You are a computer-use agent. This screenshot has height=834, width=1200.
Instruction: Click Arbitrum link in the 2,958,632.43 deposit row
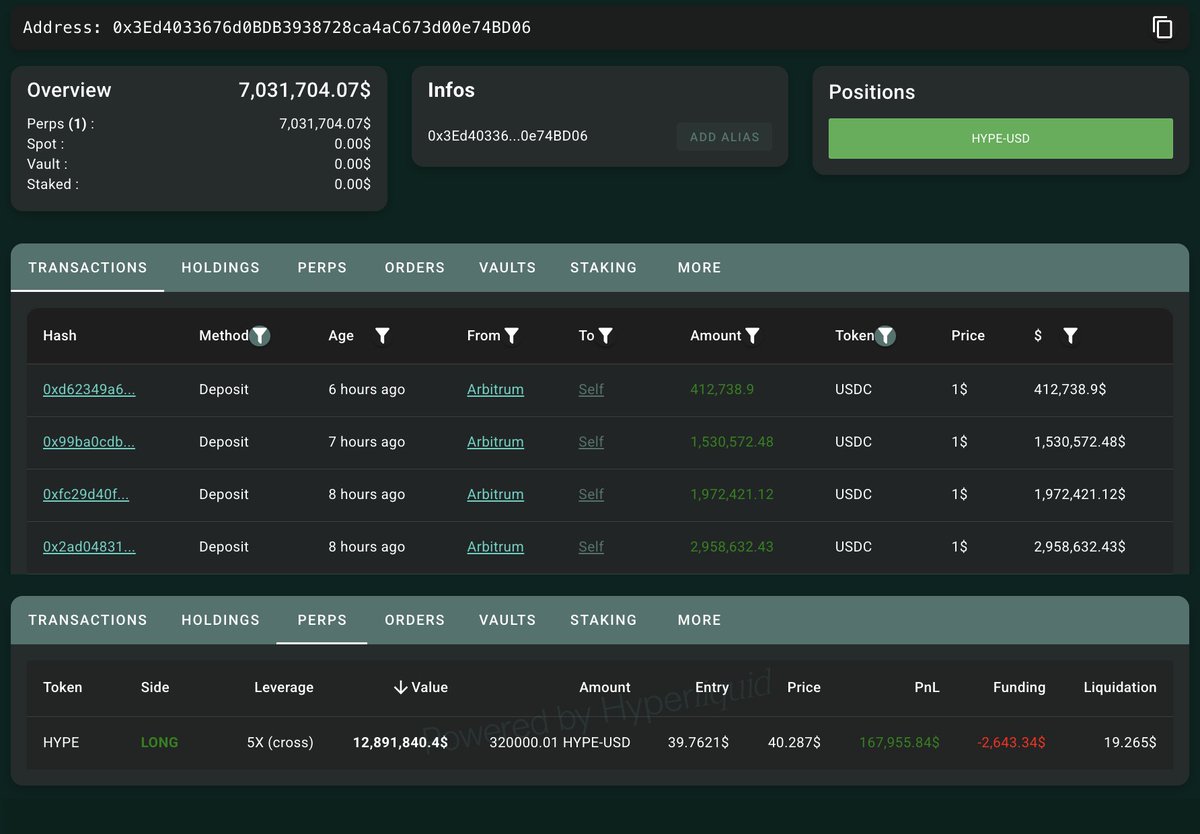[x=495, y=547]
